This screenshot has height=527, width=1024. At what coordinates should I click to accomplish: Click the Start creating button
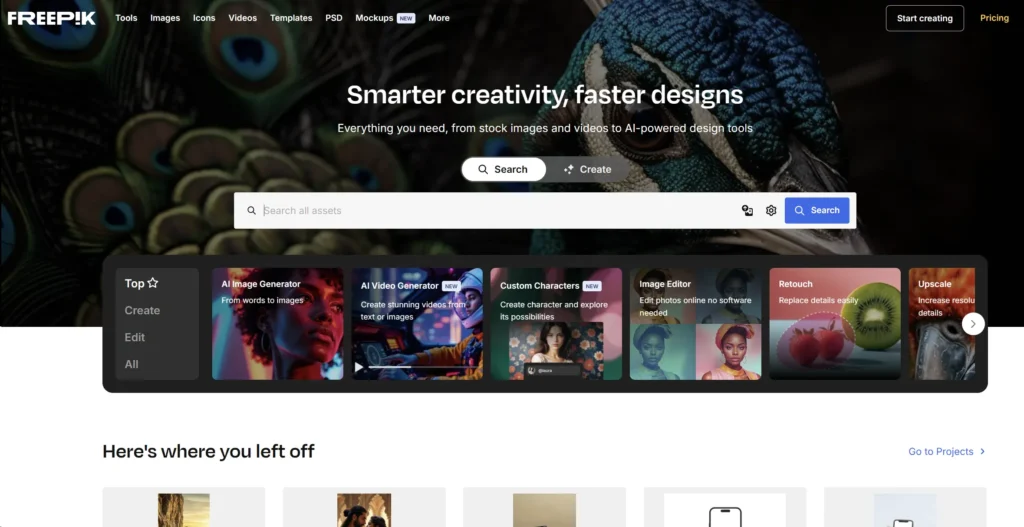coord(925,18)
